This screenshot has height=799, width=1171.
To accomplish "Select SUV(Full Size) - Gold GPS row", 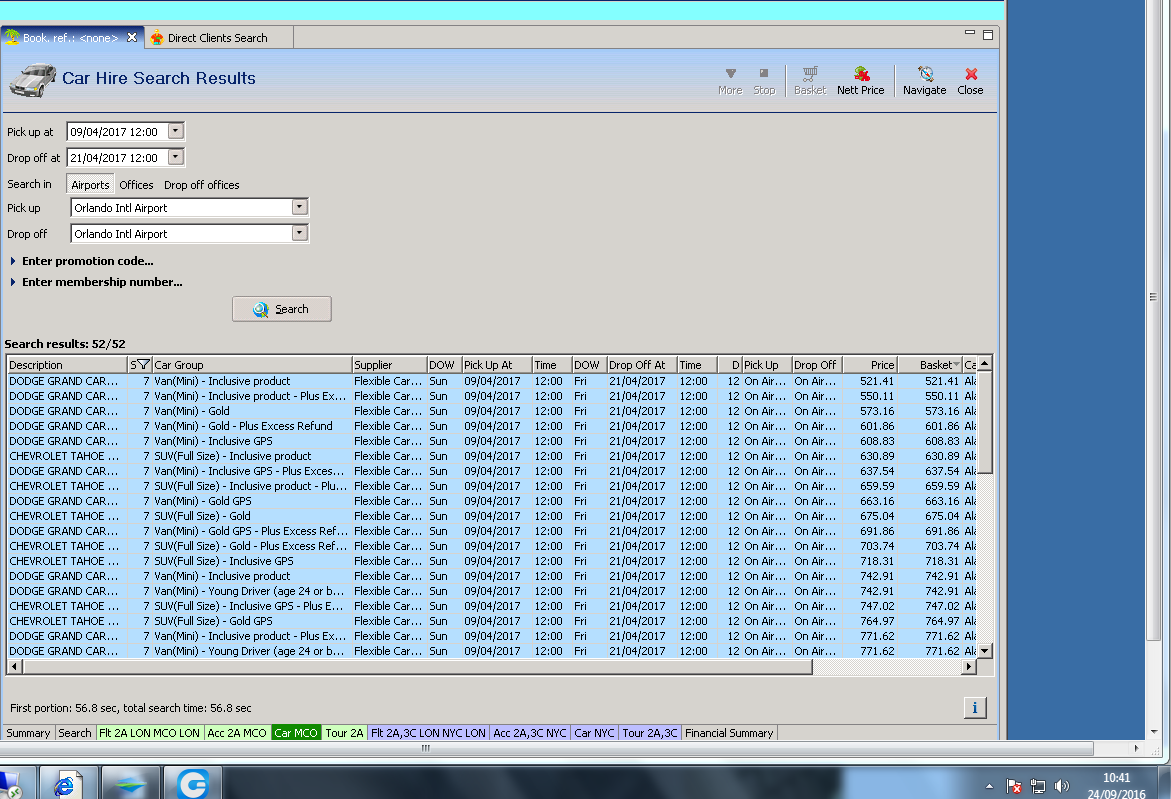I will click(x=491, y=621).
